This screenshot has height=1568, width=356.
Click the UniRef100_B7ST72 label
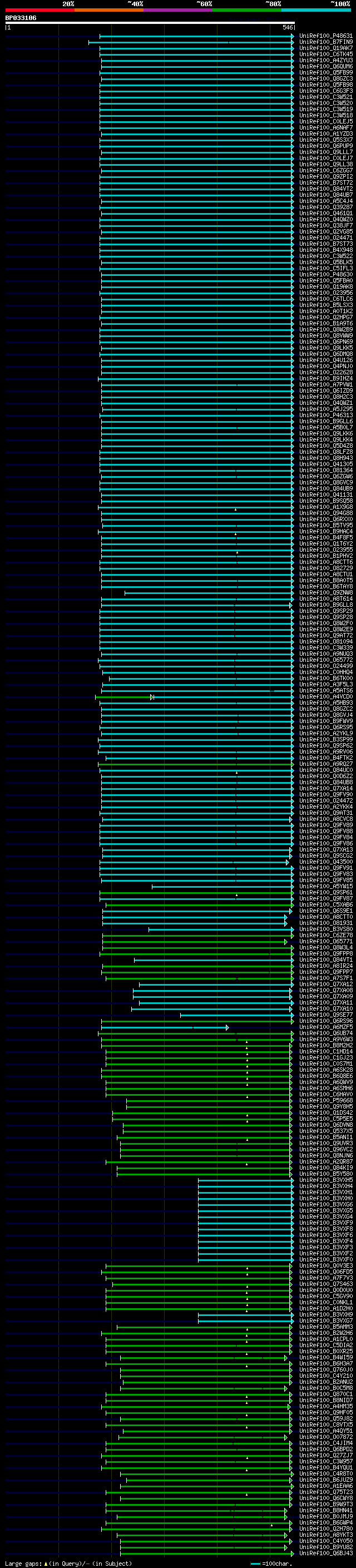[325, 182]
